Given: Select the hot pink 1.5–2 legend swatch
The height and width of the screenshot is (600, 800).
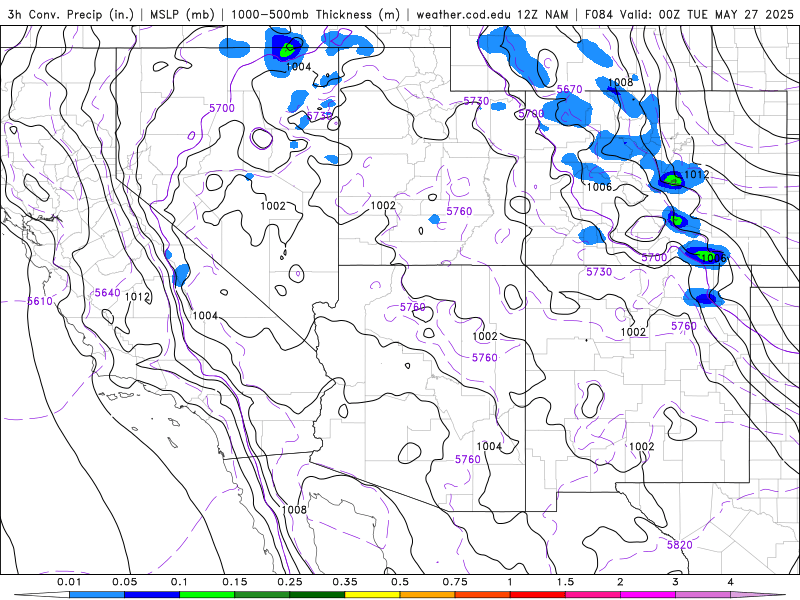Looking at the screenshot, I should coord(593,594).
